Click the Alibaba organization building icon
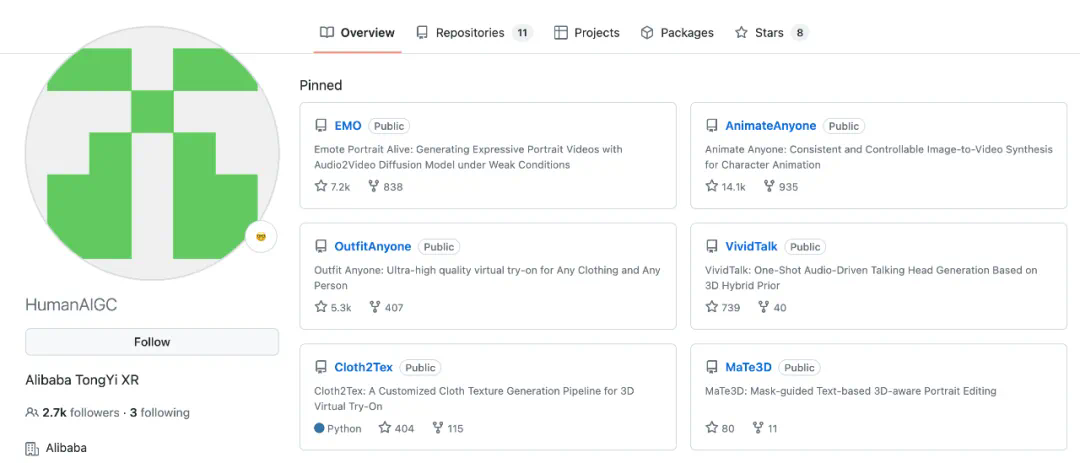 point(32,448)
